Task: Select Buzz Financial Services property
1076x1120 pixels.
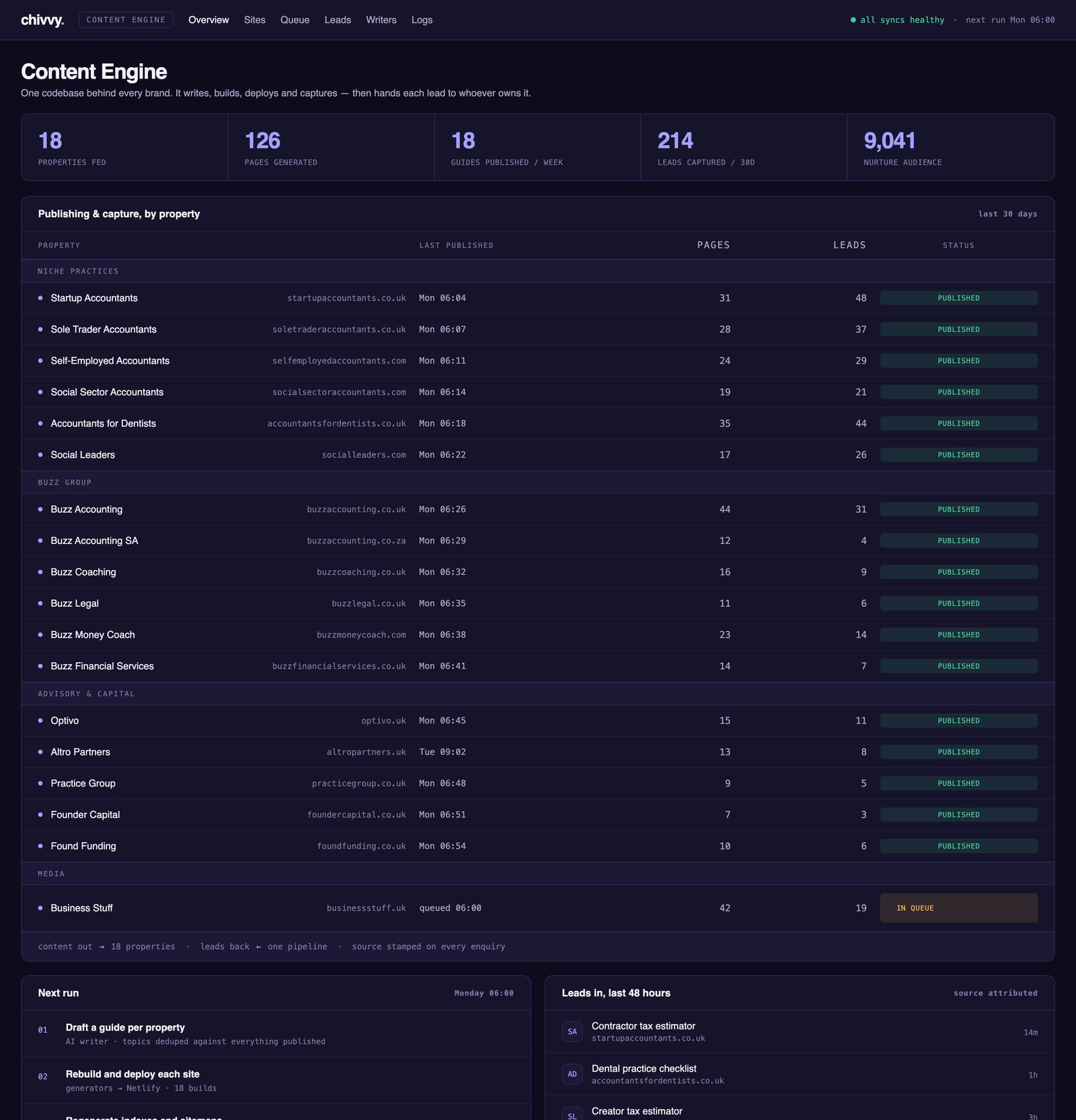Action: 102,666
